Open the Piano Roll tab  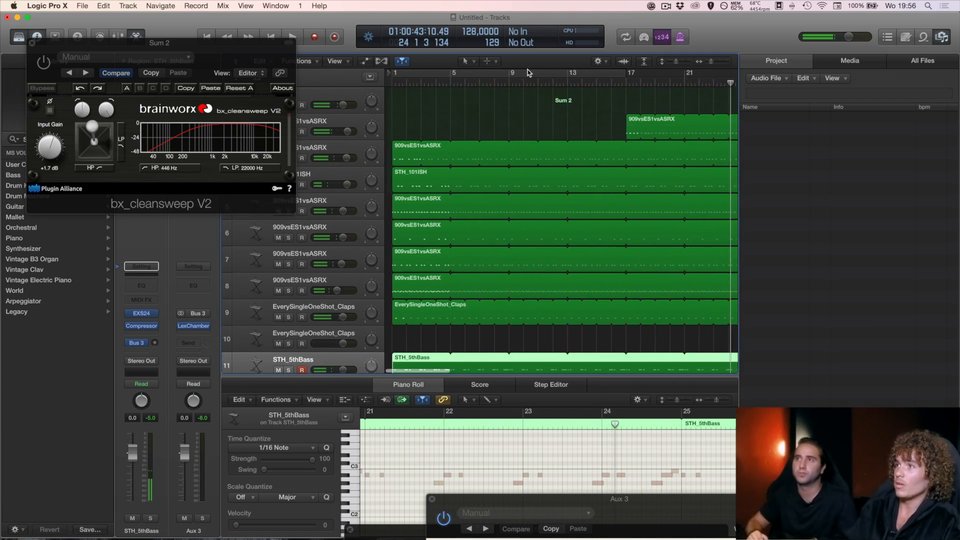pos(408,384)
